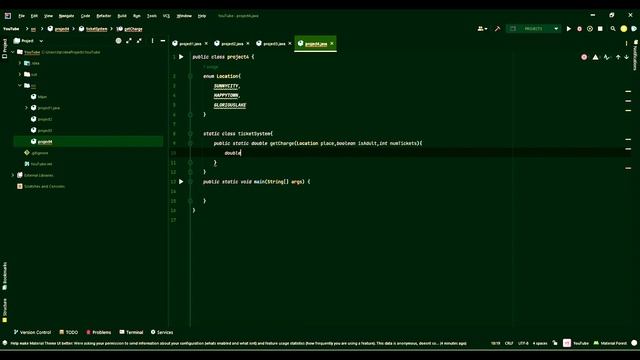The image size is (640, 360).
Task: Click the Stop square icon
Action: click(600, 29)
